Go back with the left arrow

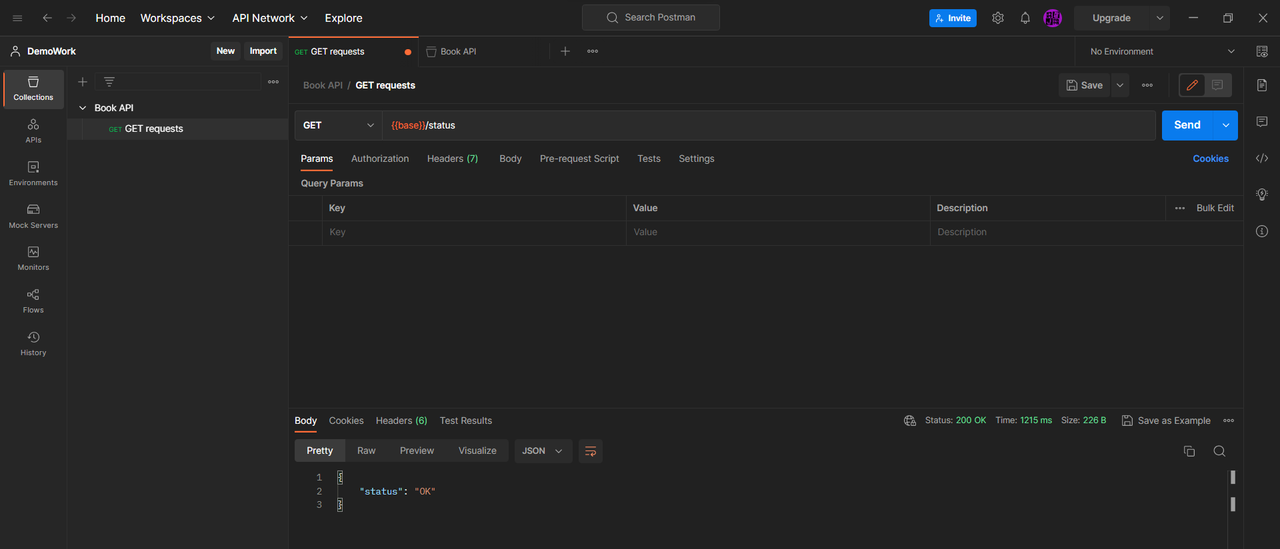tap(47, 18)
